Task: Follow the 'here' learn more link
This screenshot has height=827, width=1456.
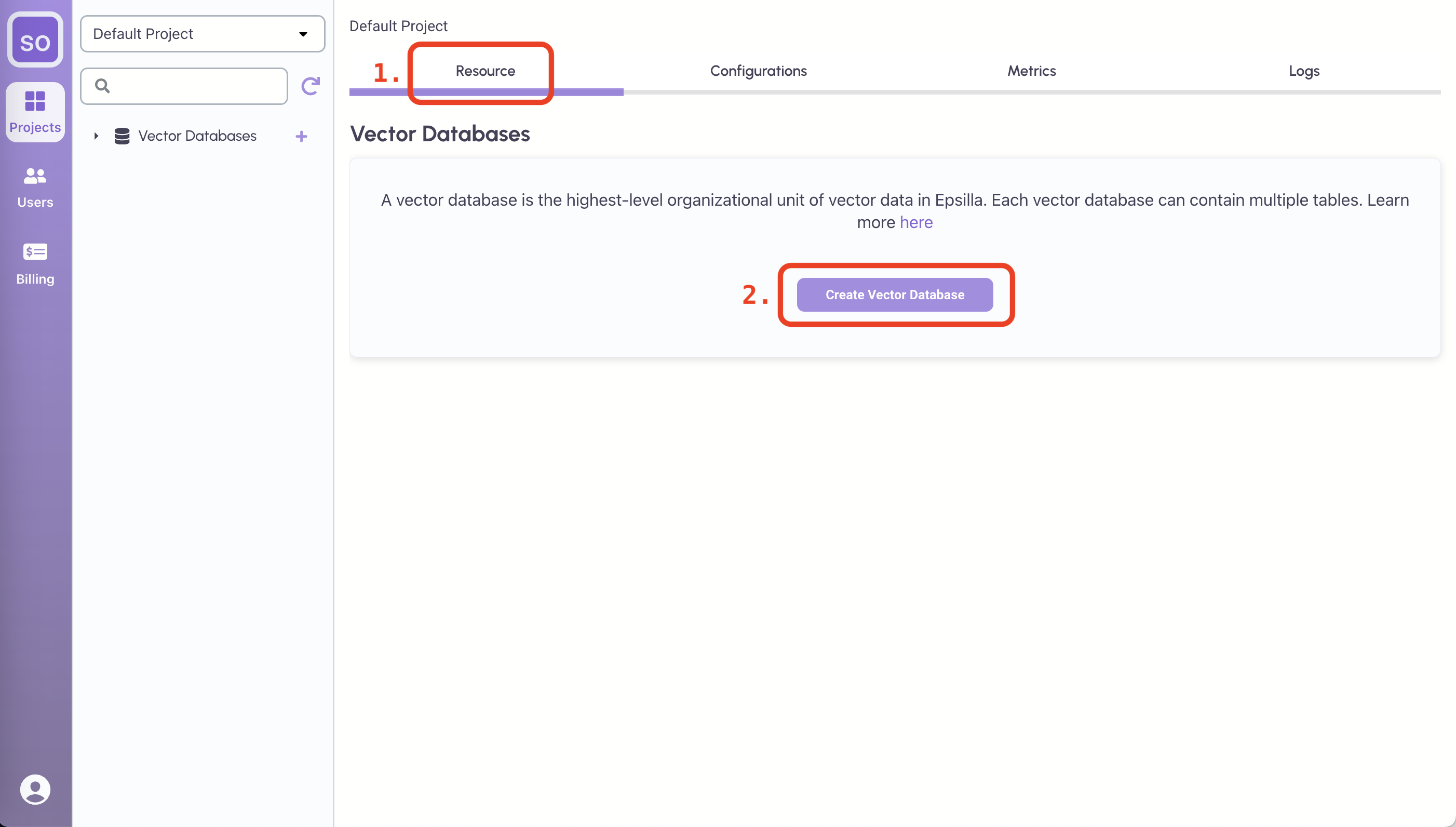Action: pos(915,223)
